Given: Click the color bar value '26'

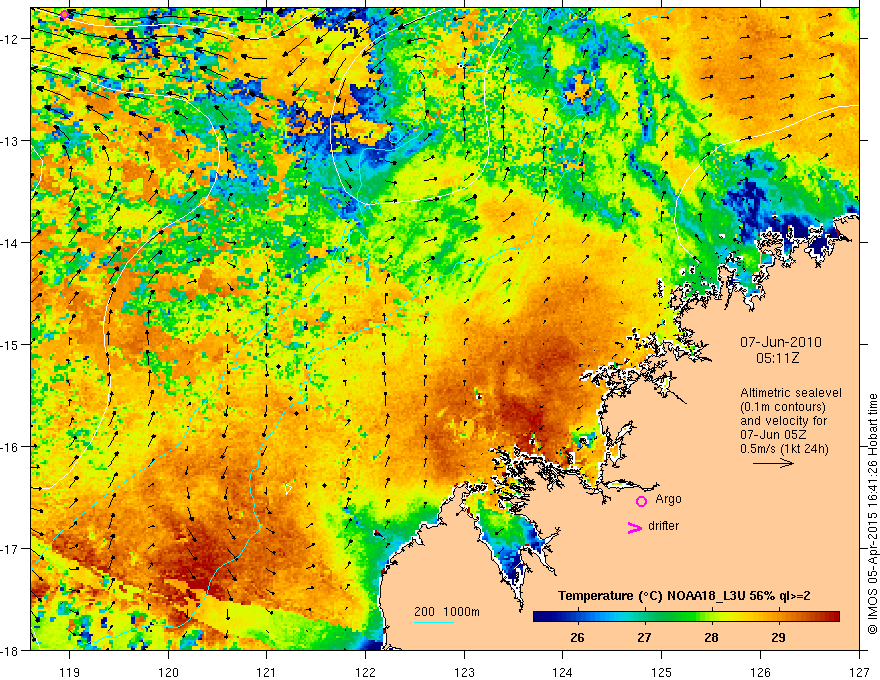Looking at the screenshot, I should coord(577,637).
